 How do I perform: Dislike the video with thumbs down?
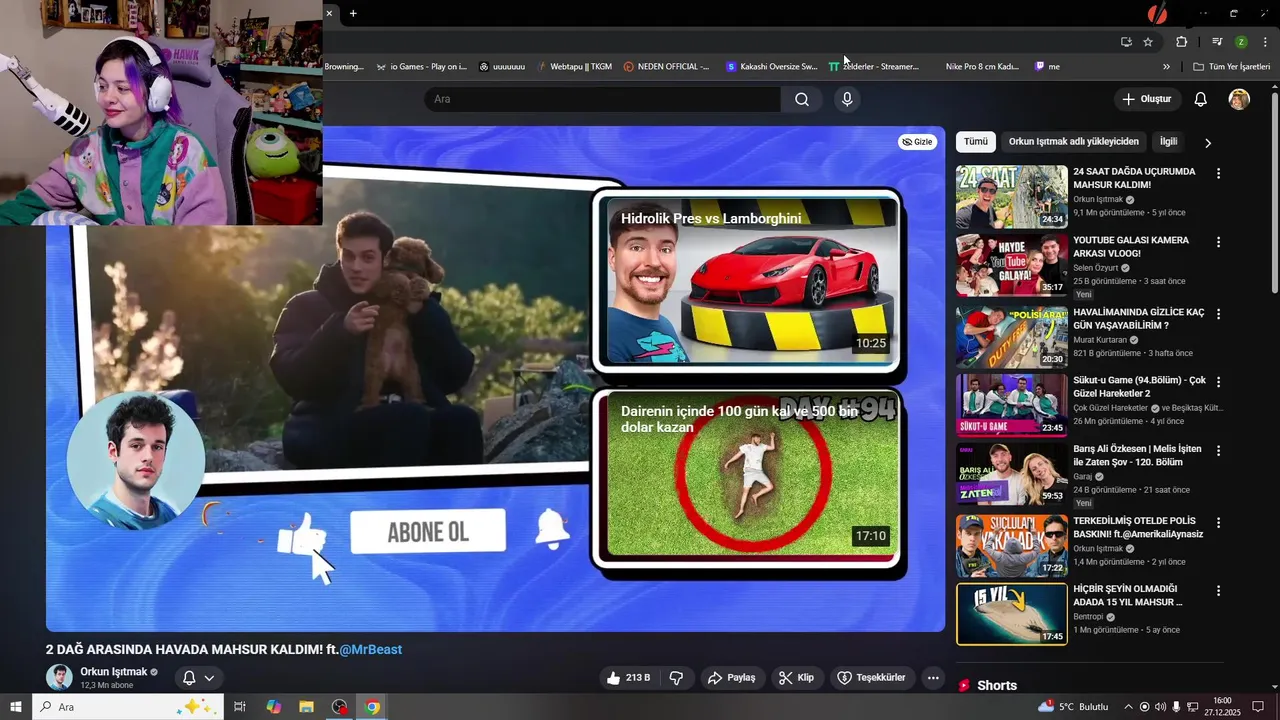tap(676, 678)
